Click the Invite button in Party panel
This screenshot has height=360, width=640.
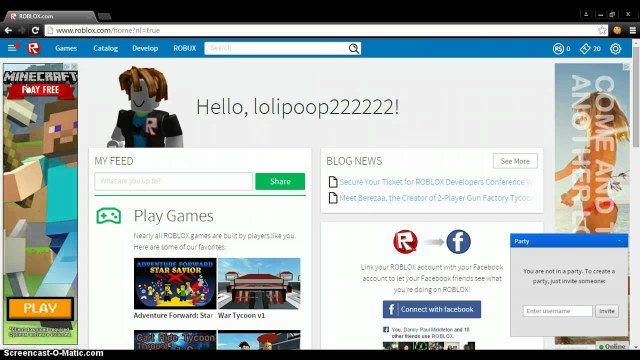(x=607, y=311)
